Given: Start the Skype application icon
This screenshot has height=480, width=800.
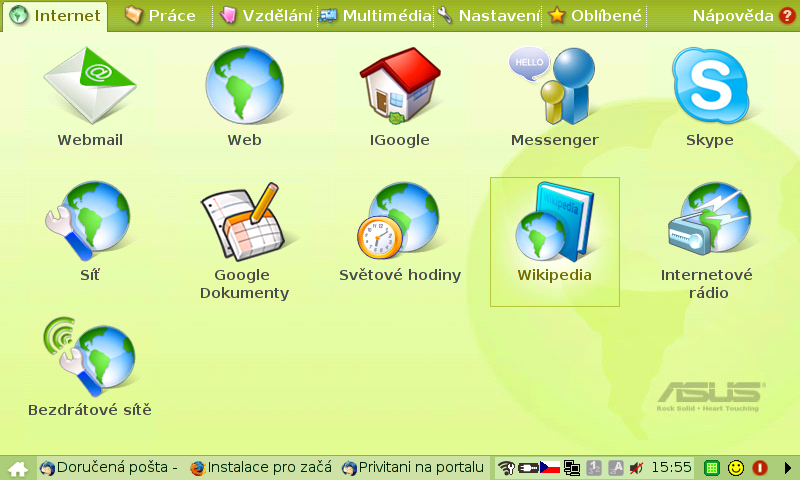Looking at the screenshot, I should coord(710,85).
